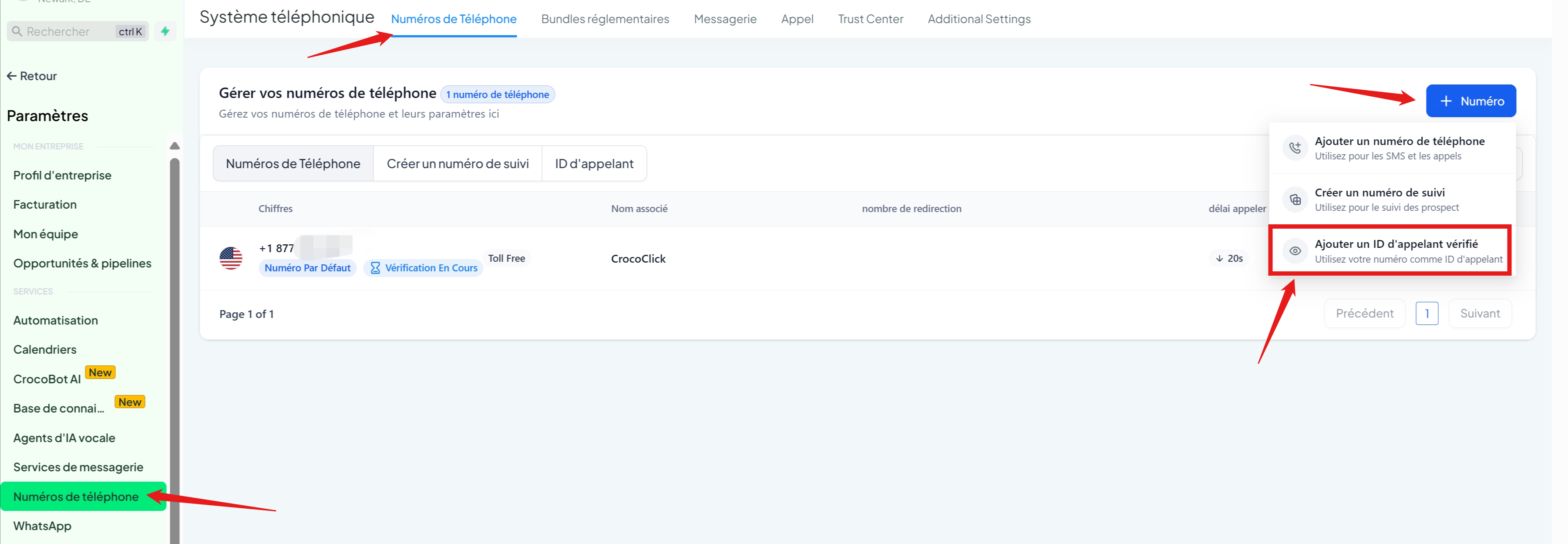The width and height of the screenshot is (1568, 544).
Task: Click the tracking number icon in dropdown
Action: tap(1295, 199)
